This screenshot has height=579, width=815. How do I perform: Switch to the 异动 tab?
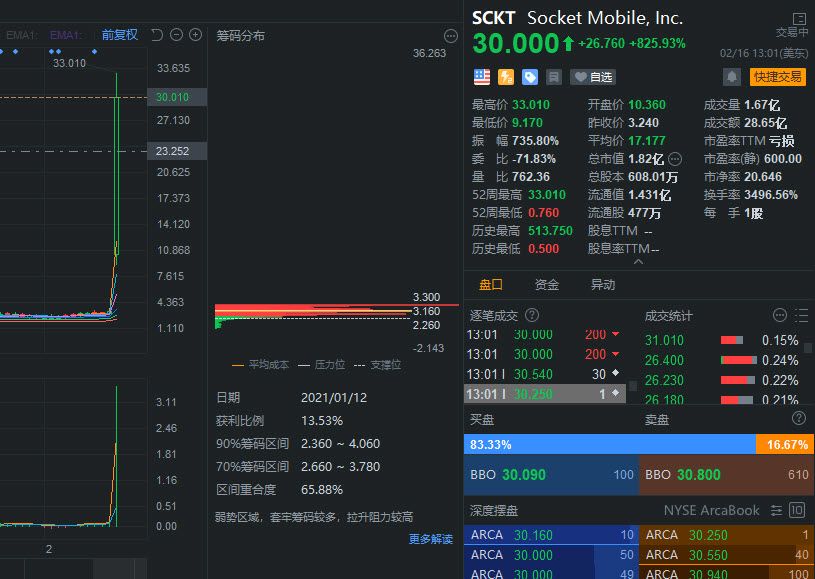coord(602,284)
